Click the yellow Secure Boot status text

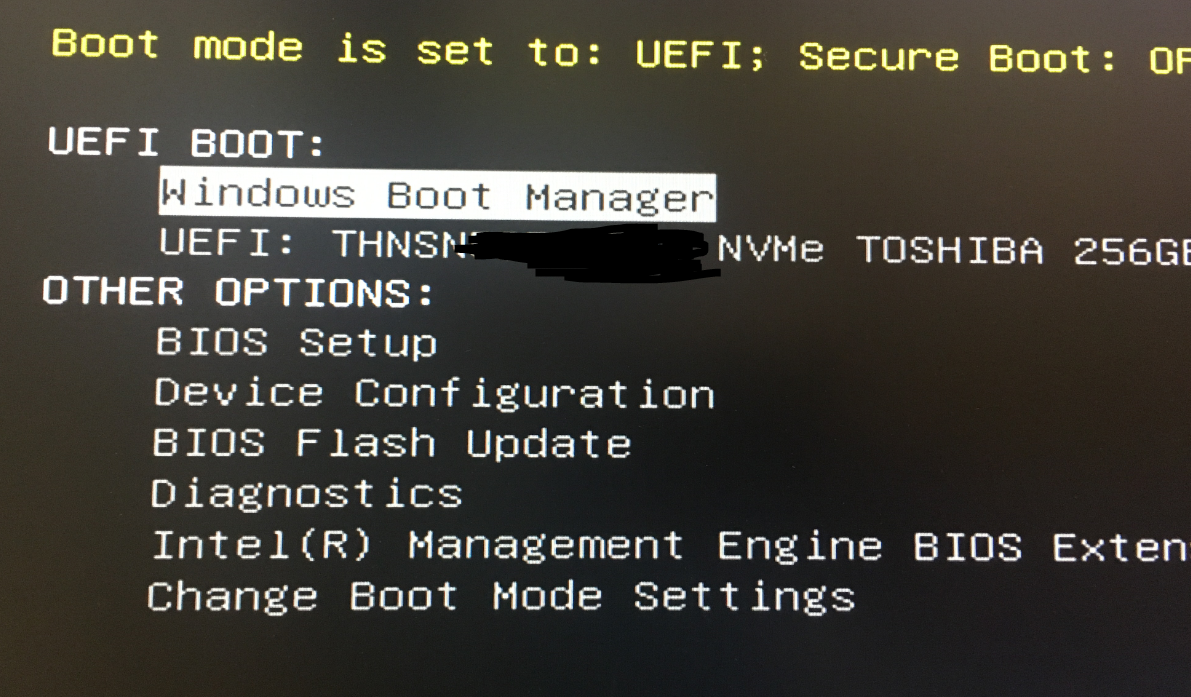click(994, 58)
